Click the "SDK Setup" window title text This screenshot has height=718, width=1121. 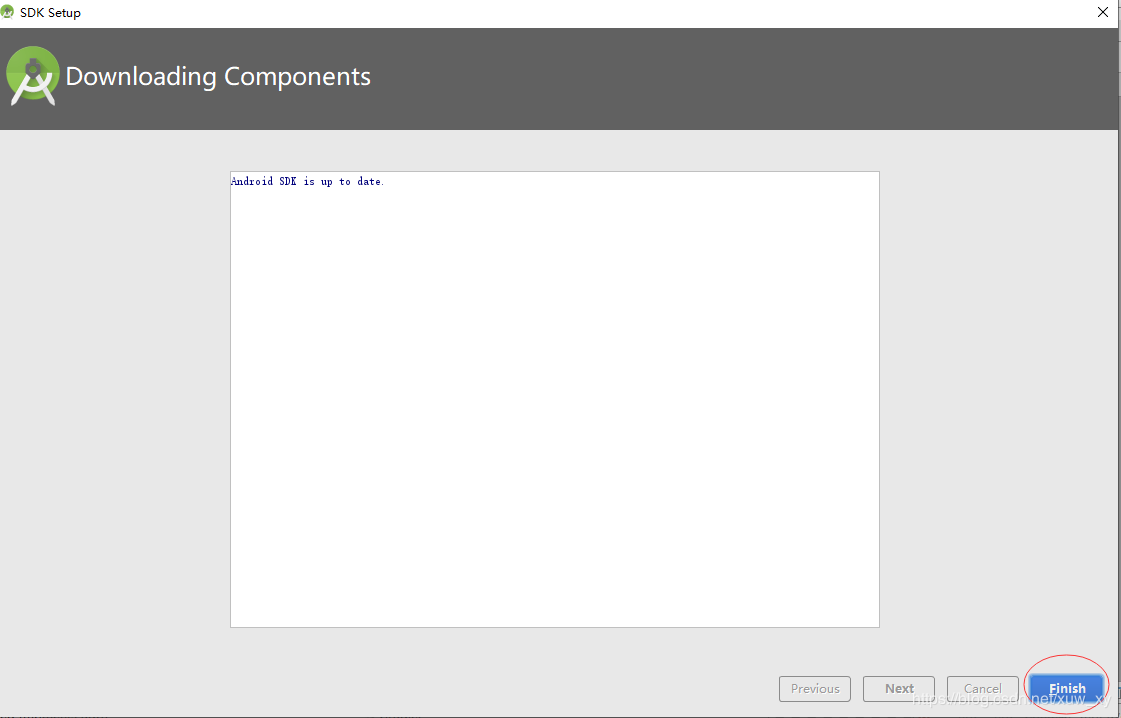50,13
